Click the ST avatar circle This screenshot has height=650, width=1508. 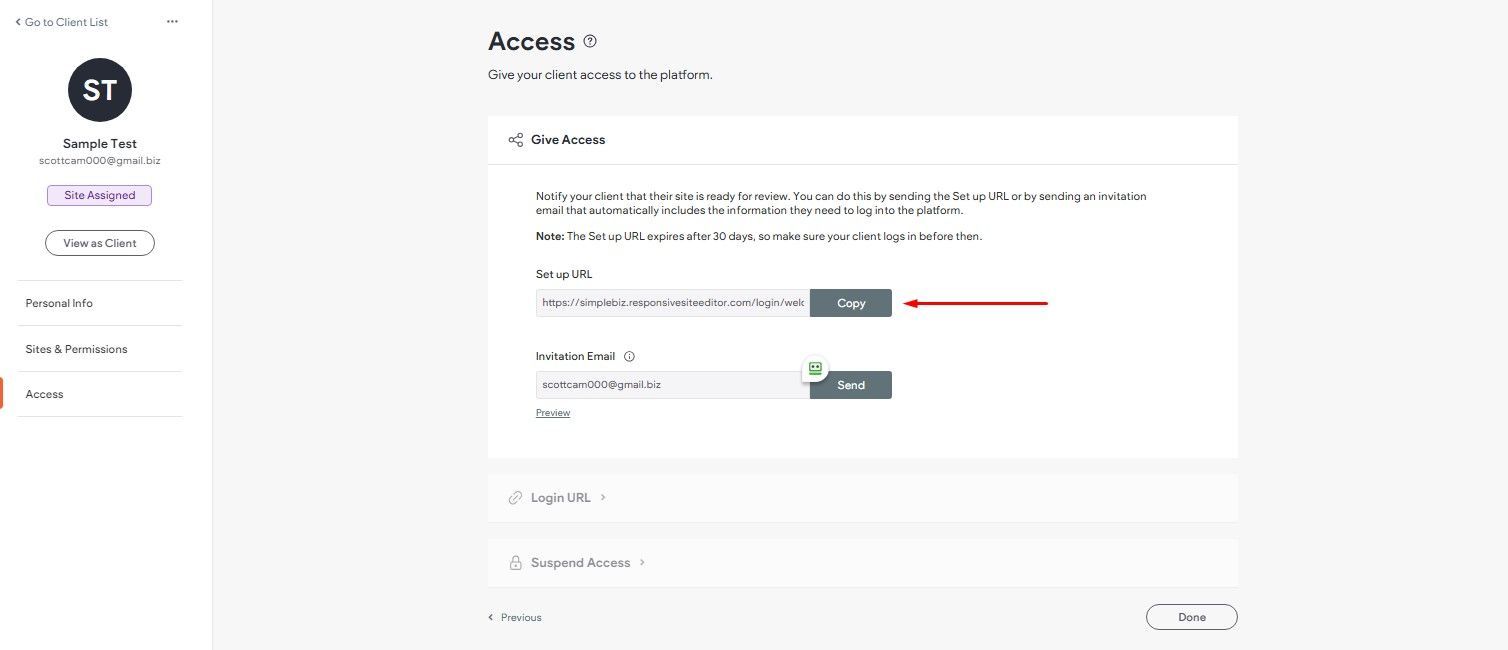click(100, 90)
